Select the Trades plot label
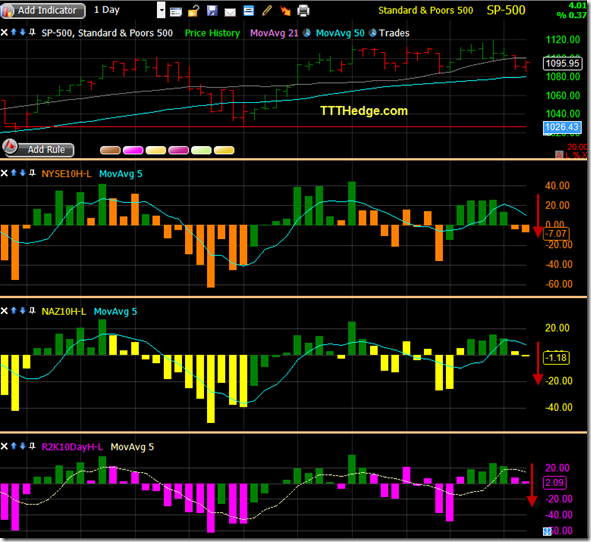Screen dimensions: 591x542 click(x=394, y=33)
